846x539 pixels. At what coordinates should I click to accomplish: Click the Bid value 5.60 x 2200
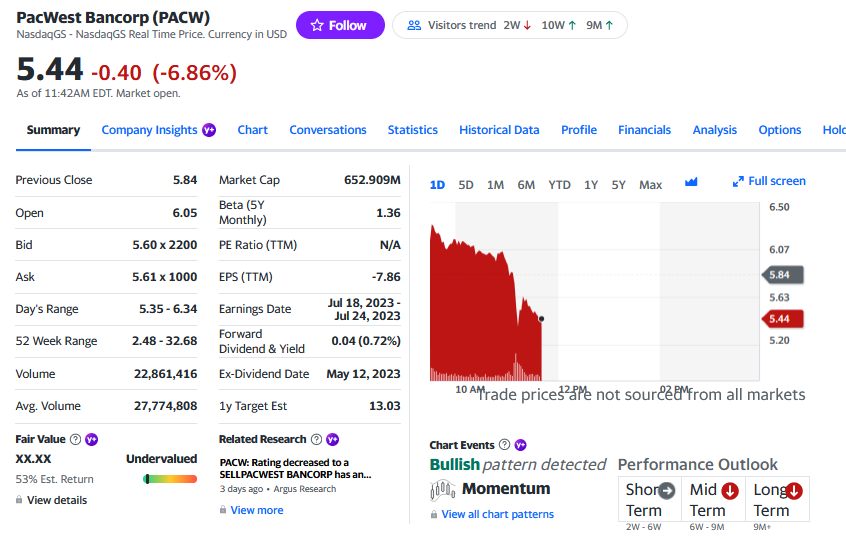(165, 245)
